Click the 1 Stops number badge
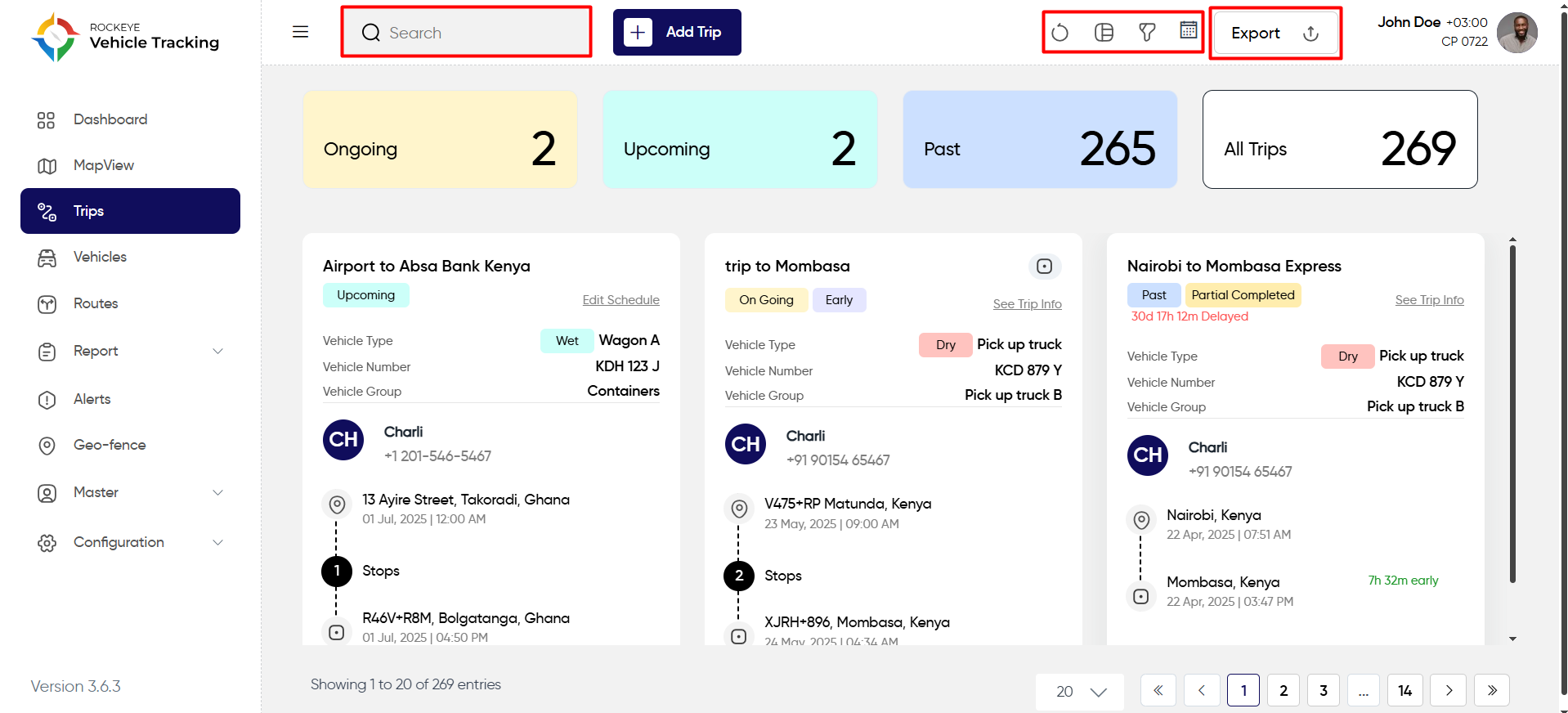1568x713 pixels. 337,571
